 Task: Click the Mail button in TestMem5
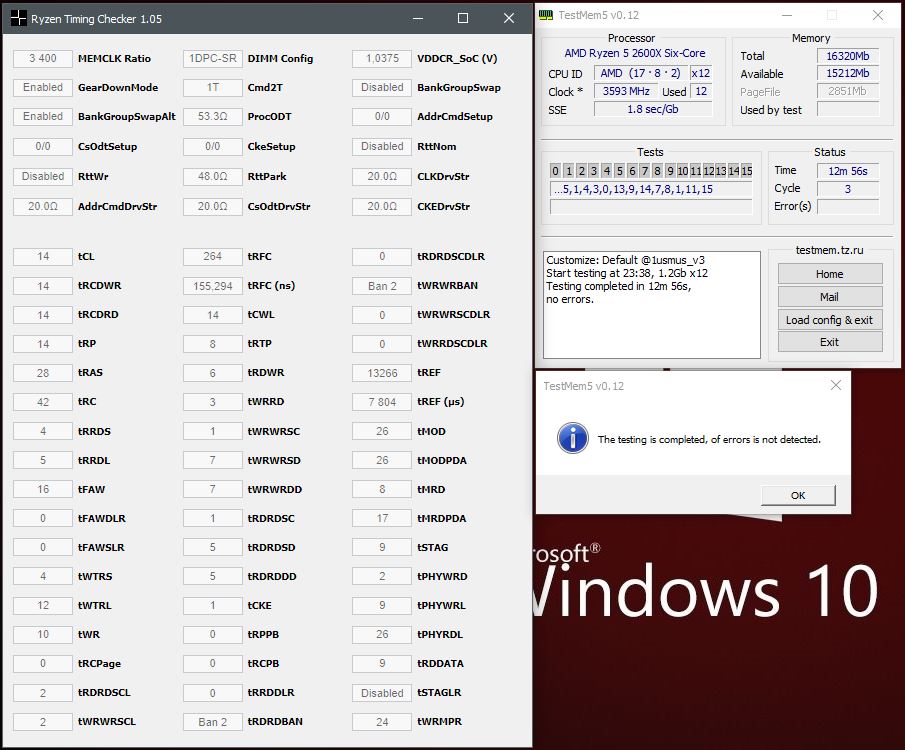(829, 297)
